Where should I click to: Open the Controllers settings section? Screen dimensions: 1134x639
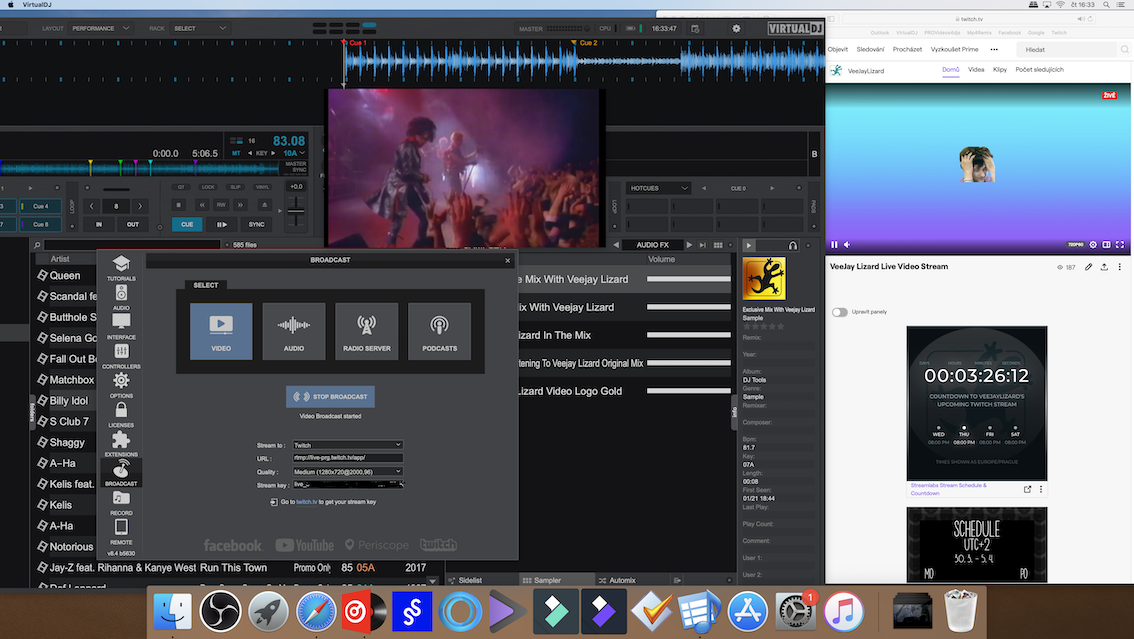[121, 355]
